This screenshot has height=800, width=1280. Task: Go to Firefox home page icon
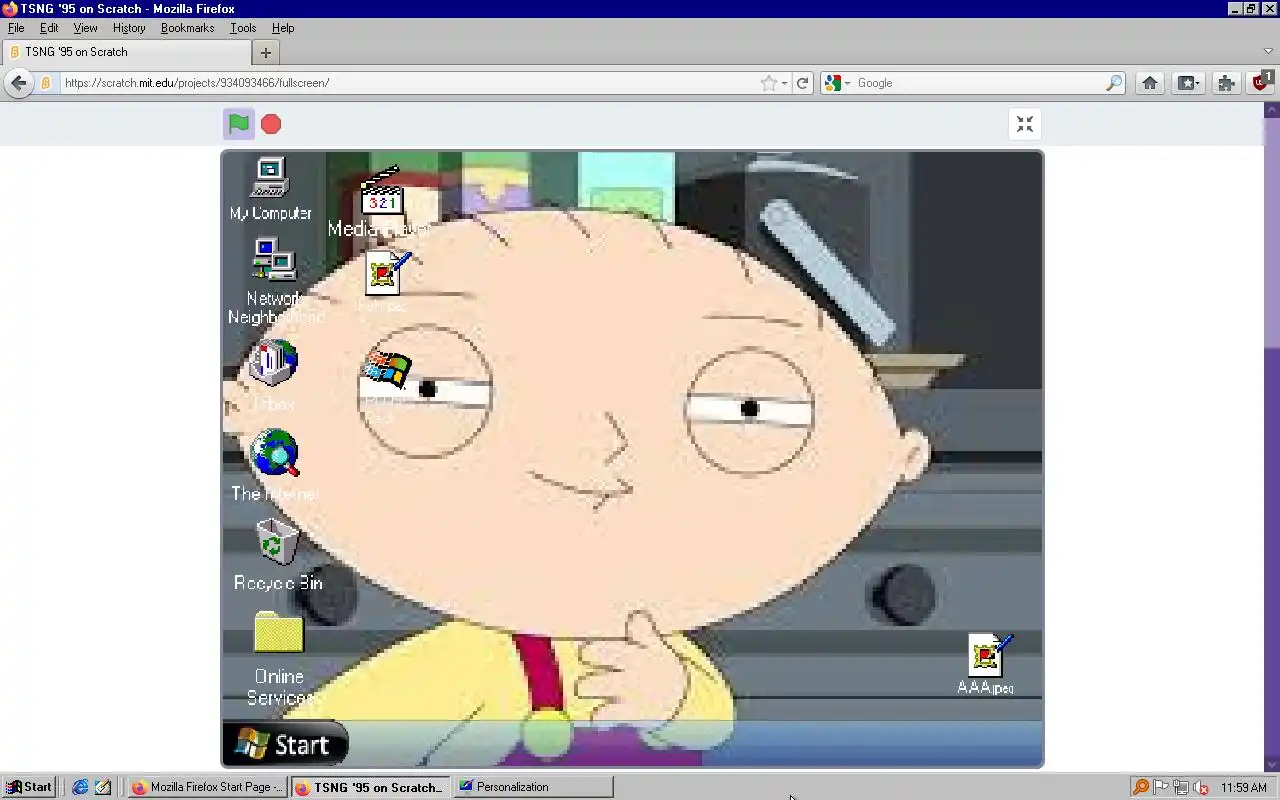coord(1150,83)
